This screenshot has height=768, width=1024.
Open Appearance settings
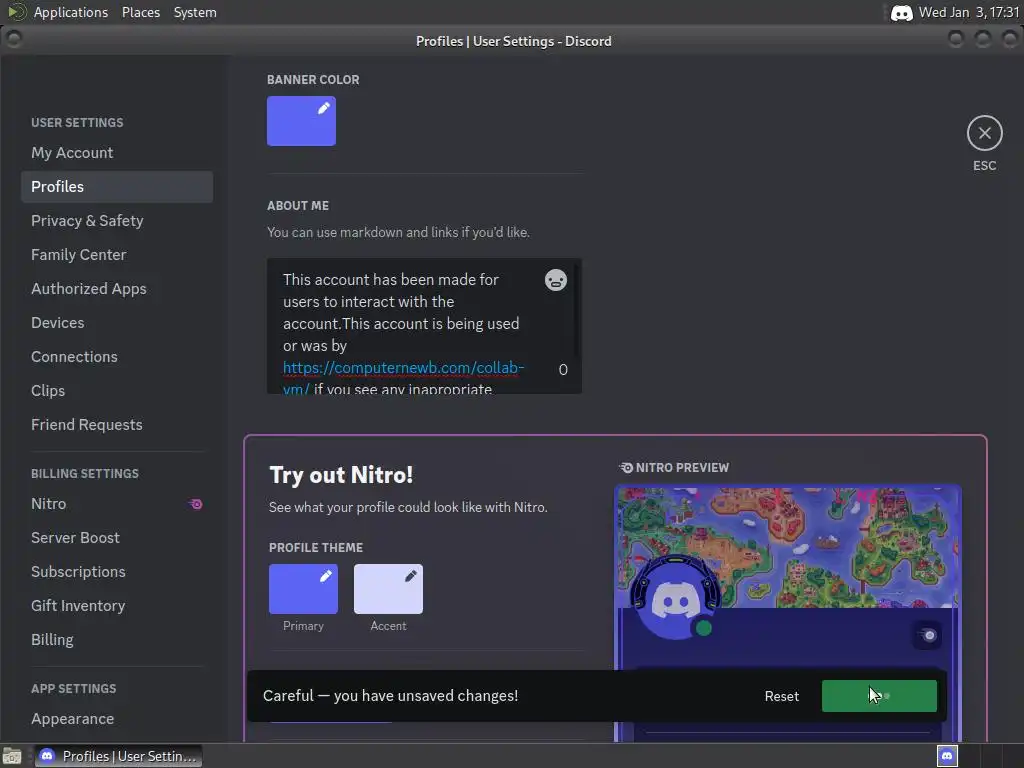tap(117, 718)
